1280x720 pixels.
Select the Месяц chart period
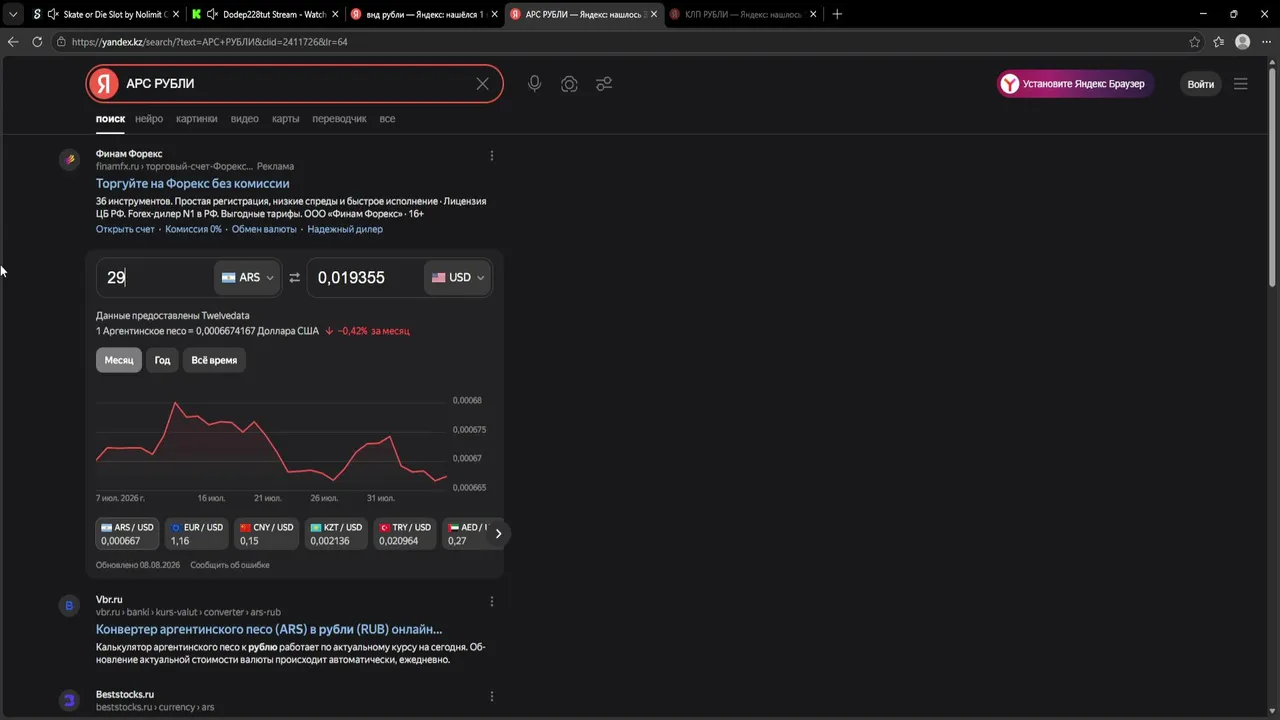[119, 360]
